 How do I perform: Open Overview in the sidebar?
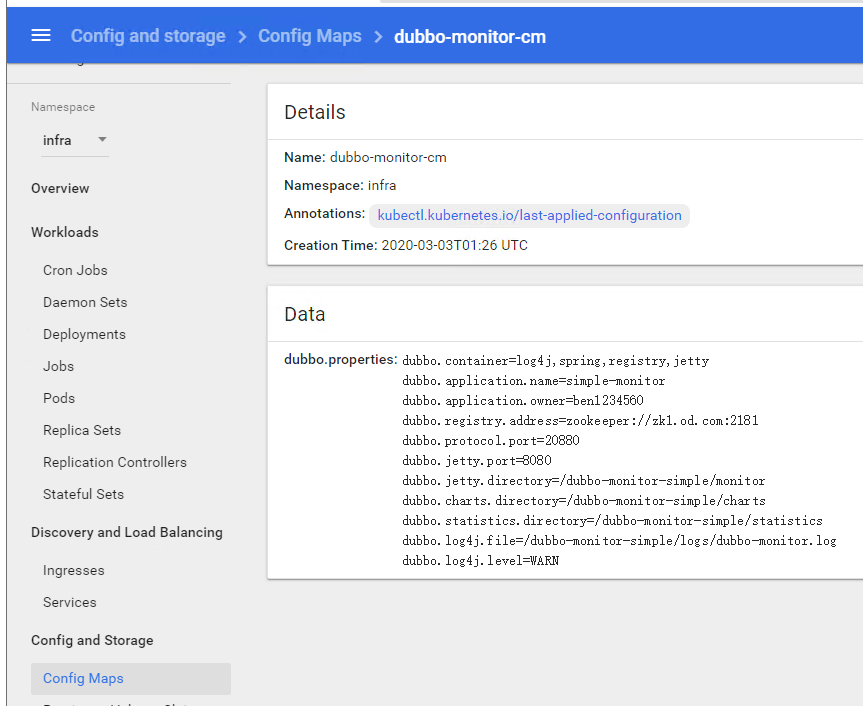pos(60,188)
